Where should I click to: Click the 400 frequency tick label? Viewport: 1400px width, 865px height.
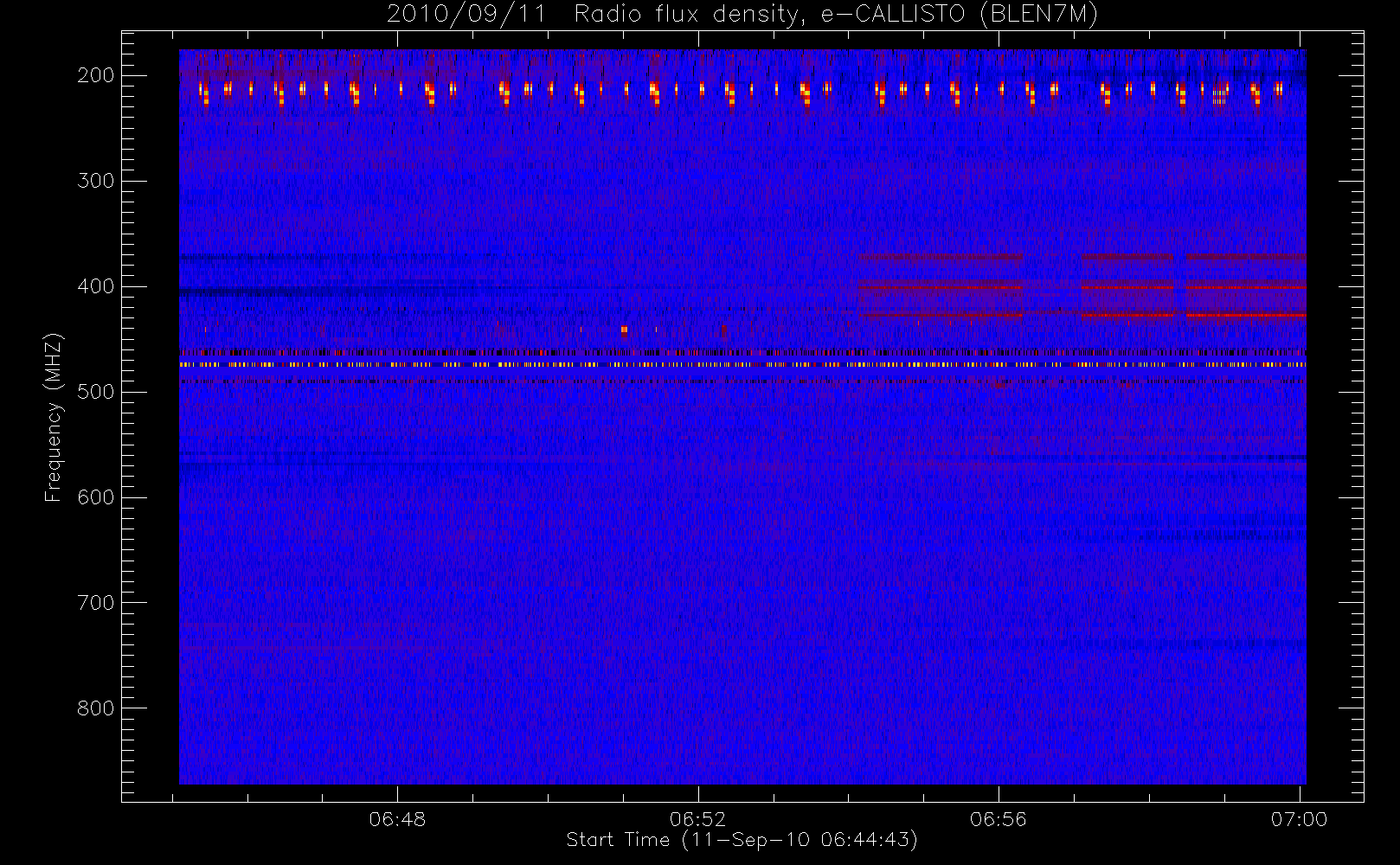coord(96,286)
